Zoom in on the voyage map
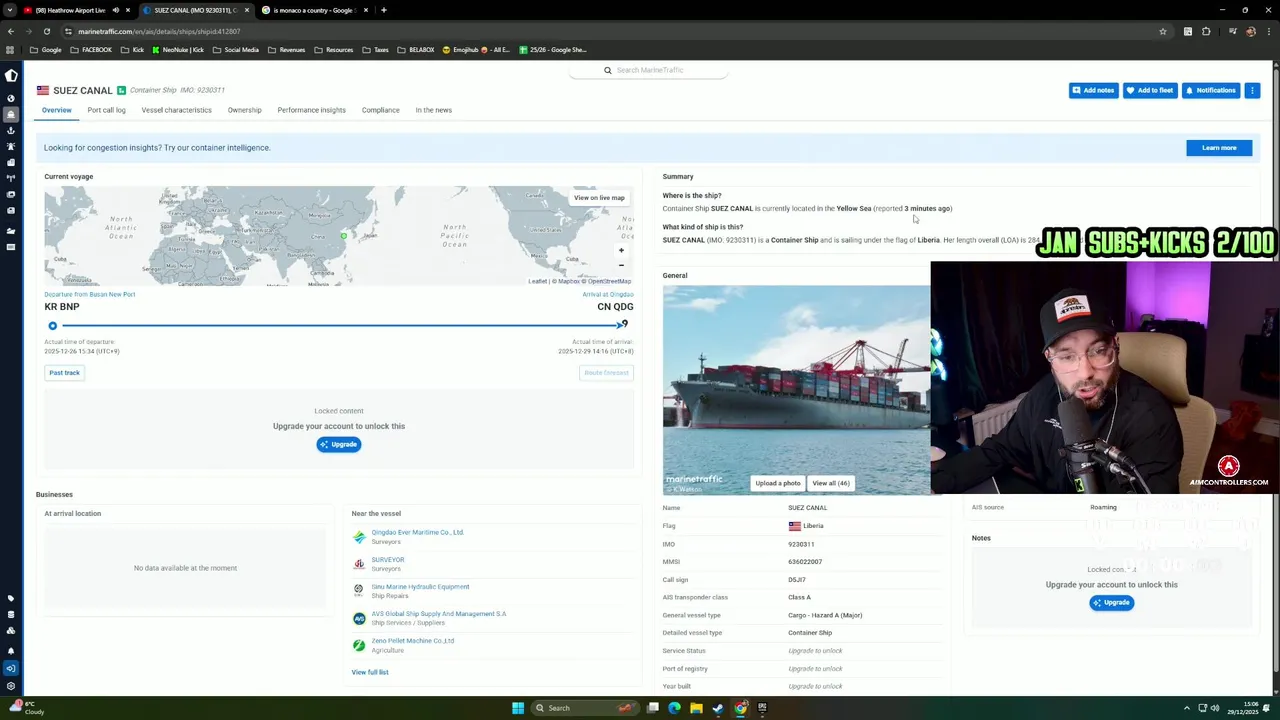1280x720 pixels. [x=621, y=251]
